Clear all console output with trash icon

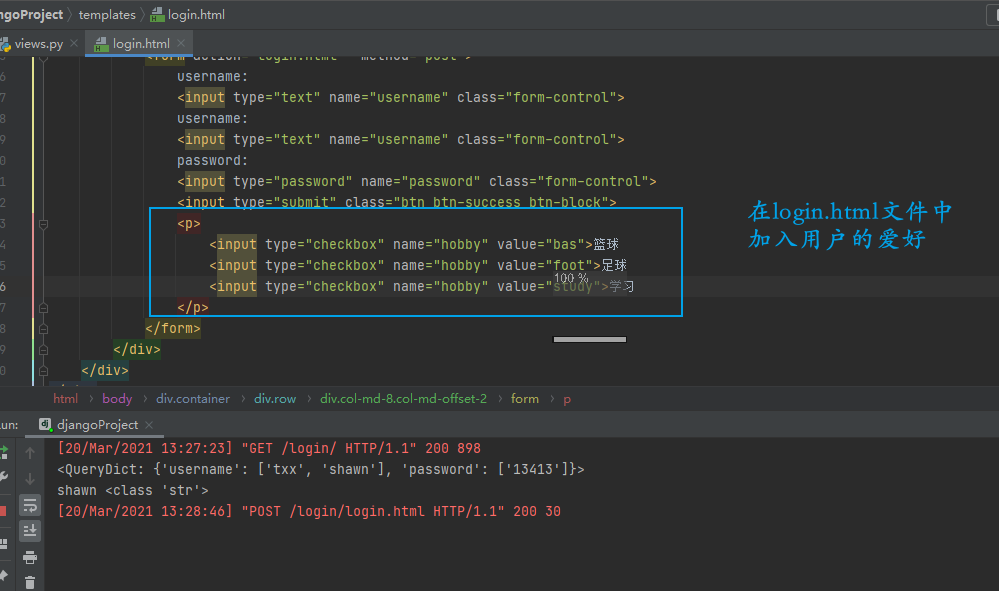pyautogui.click(x=30, y=582)
